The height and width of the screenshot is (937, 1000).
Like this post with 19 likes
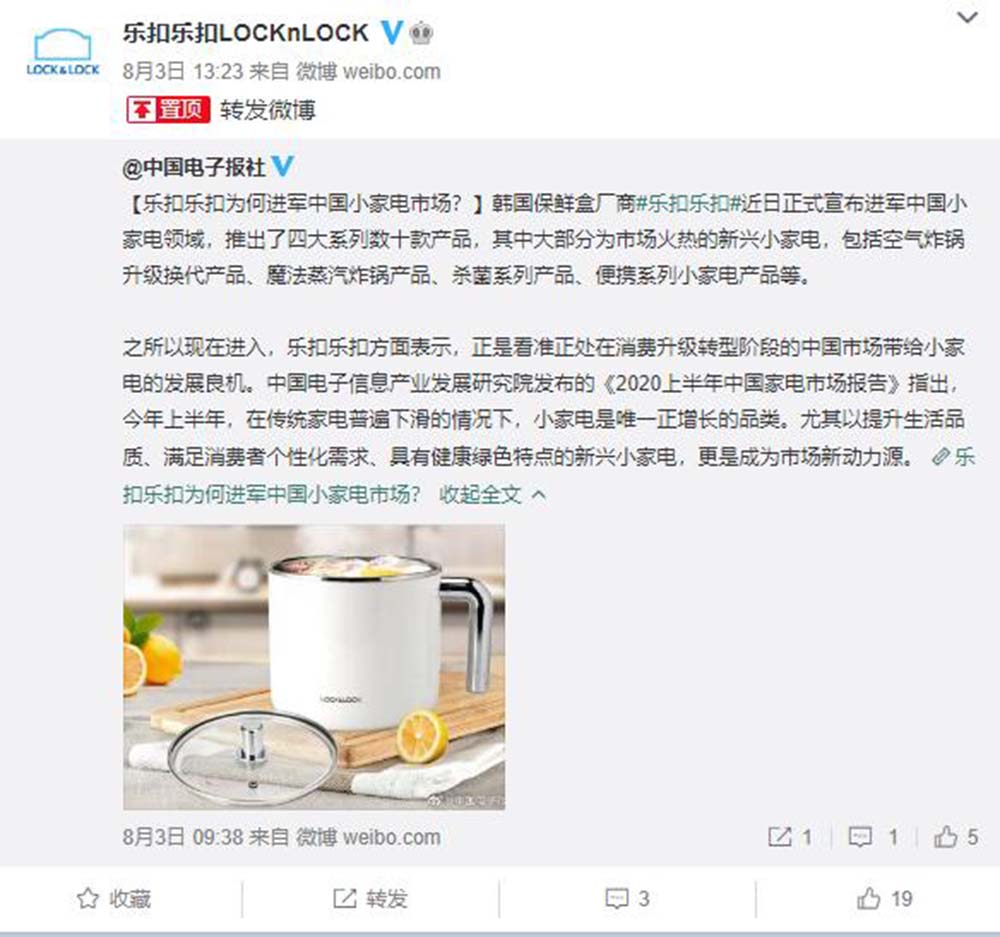coord(885,899)
